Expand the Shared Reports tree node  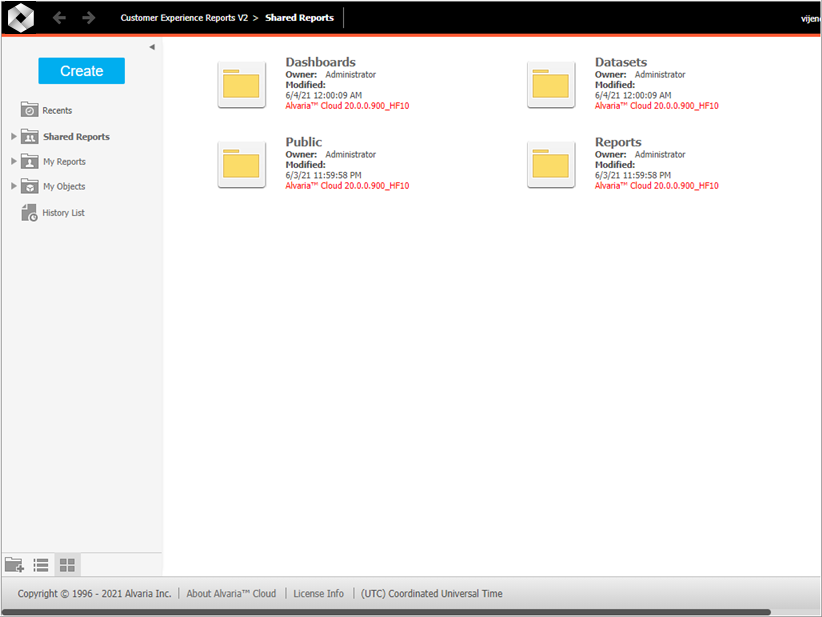click(14, 136)
